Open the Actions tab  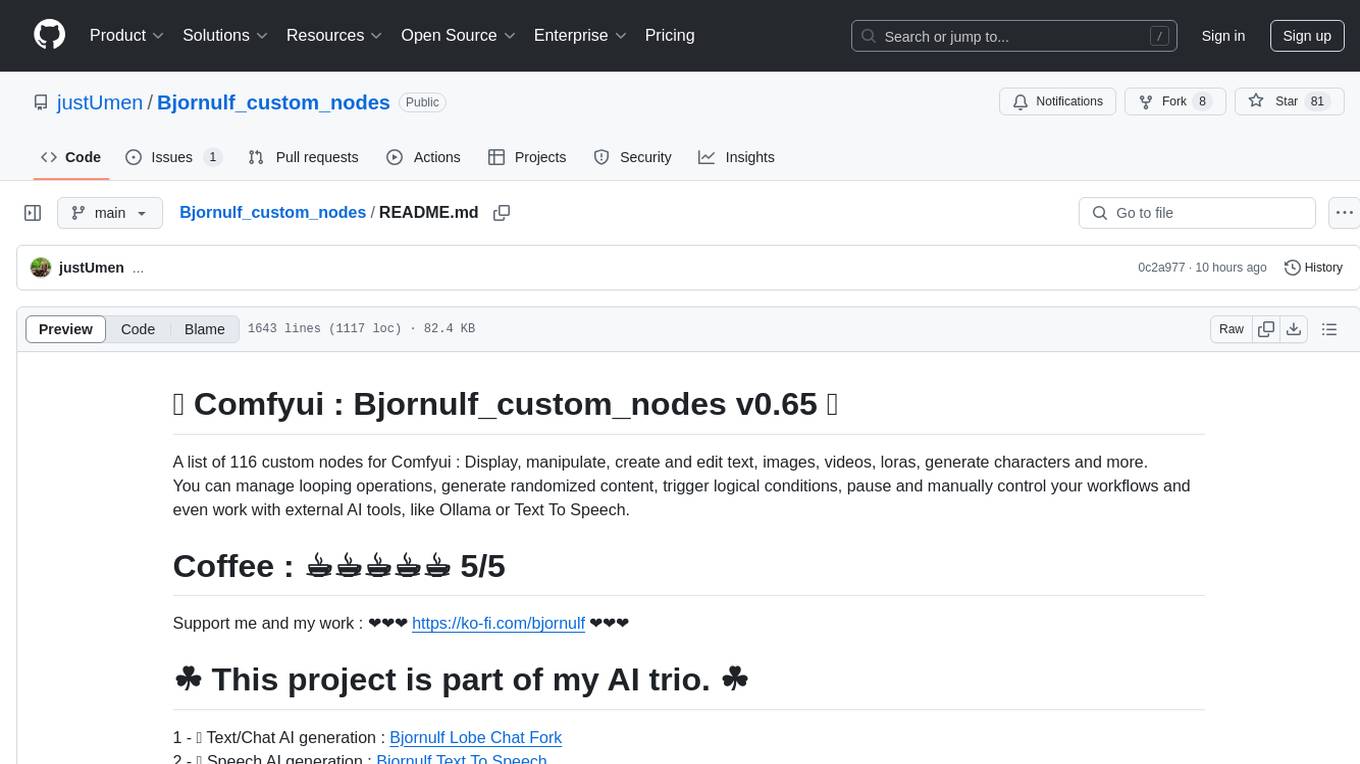(x=423, y=157)
